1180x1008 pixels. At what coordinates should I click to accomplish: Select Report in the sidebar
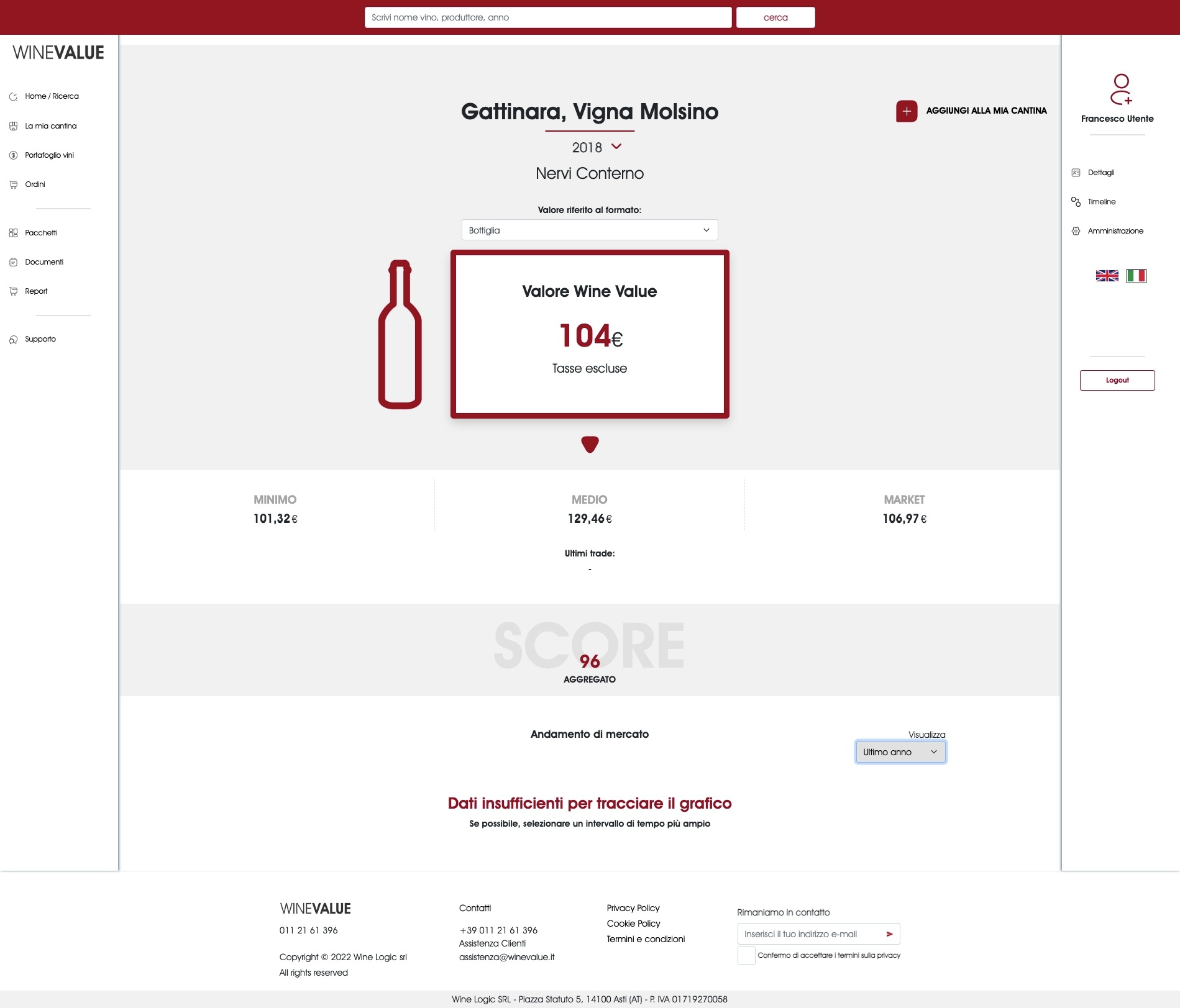(36, 291)
